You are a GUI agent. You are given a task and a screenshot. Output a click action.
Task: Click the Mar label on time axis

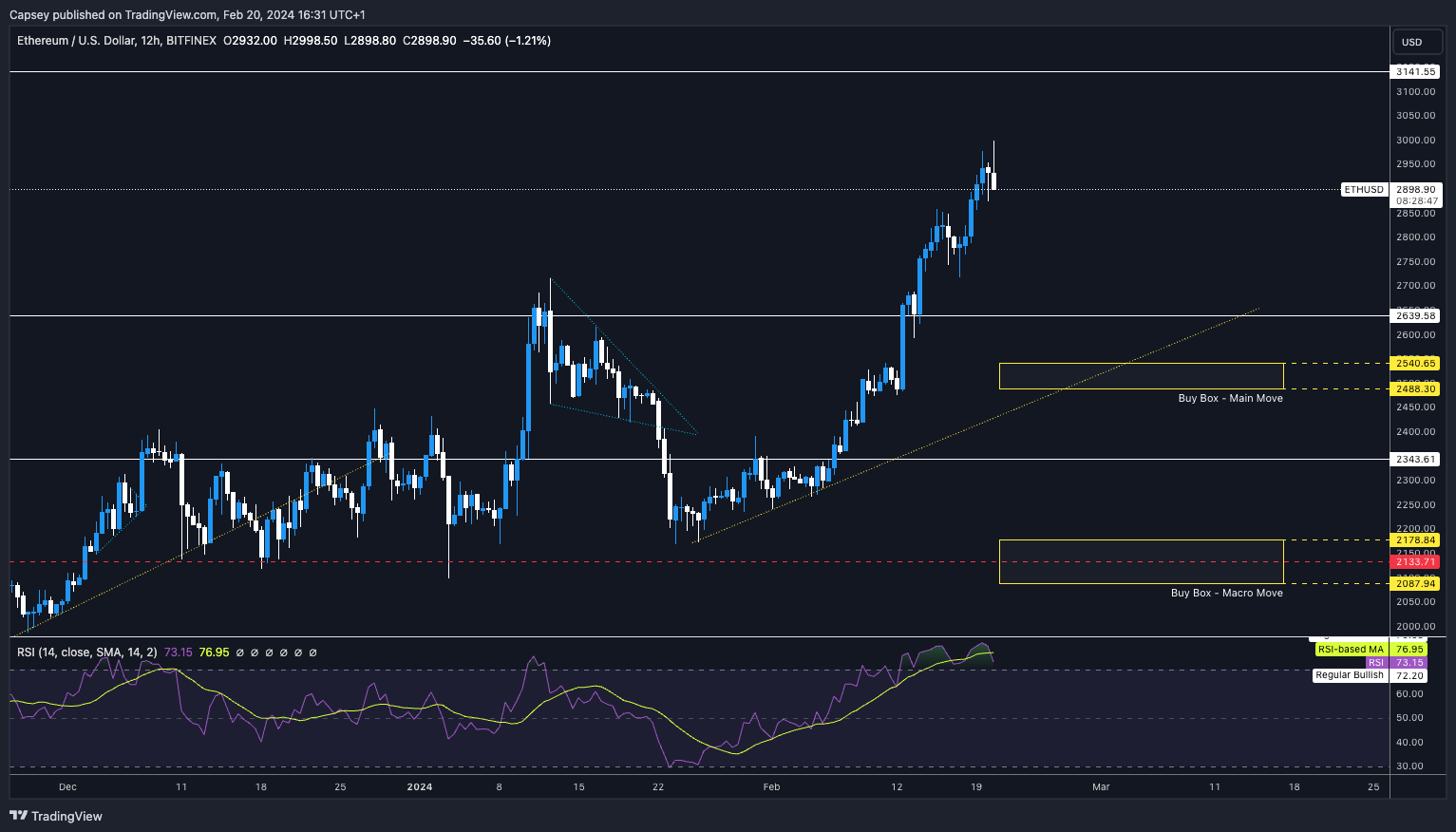pyautogui.click(x=1101, y=786)
